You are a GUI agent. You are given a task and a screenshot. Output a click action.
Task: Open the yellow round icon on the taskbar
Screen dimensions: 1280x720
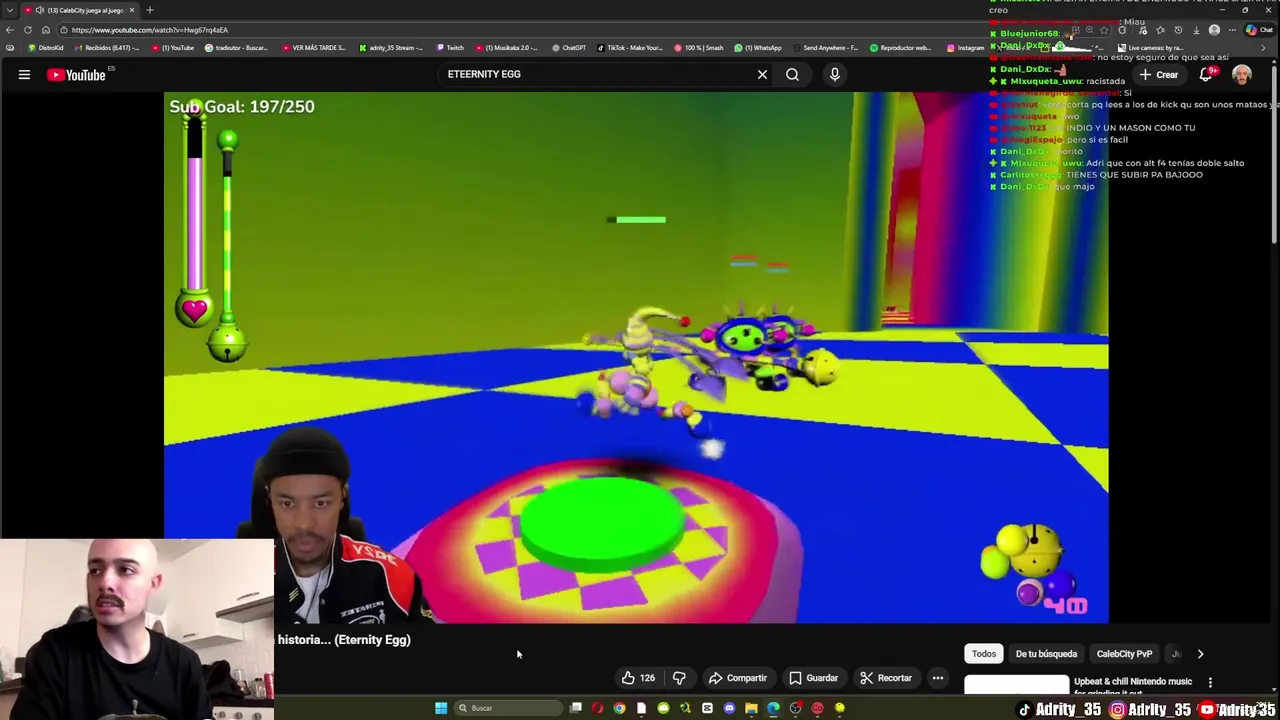click(x=839, y=708)
